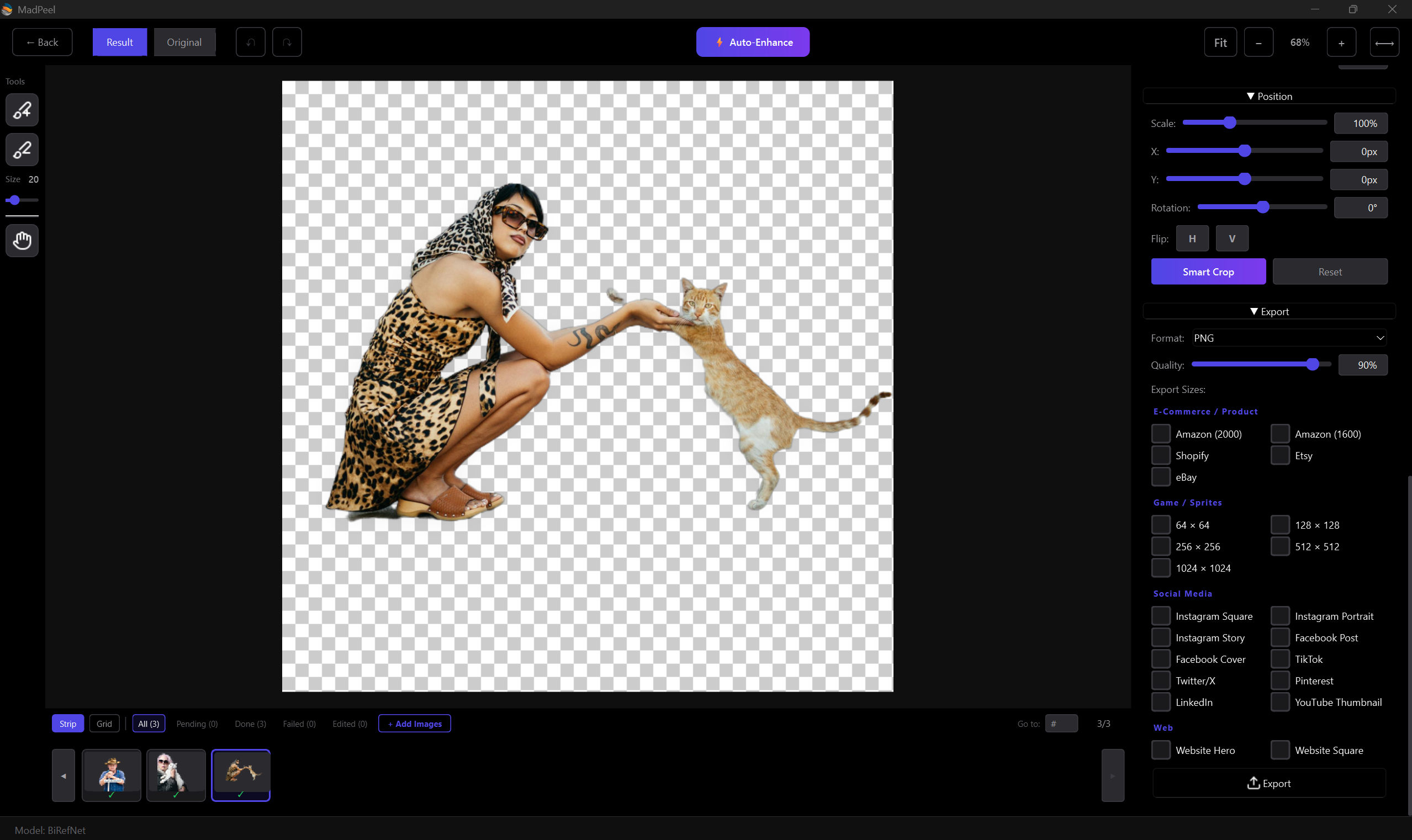Activate the hand pan tool

click(22, 241)
